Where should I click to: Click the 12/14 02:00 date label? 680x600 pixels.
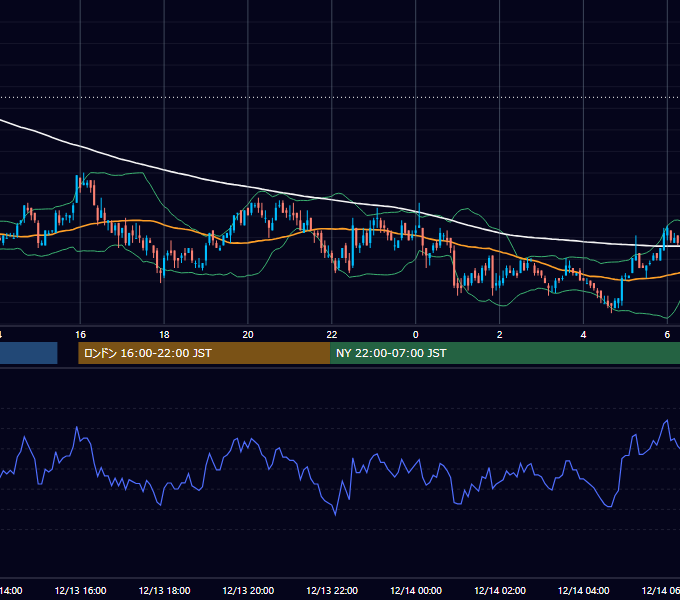tap(500, 590)
